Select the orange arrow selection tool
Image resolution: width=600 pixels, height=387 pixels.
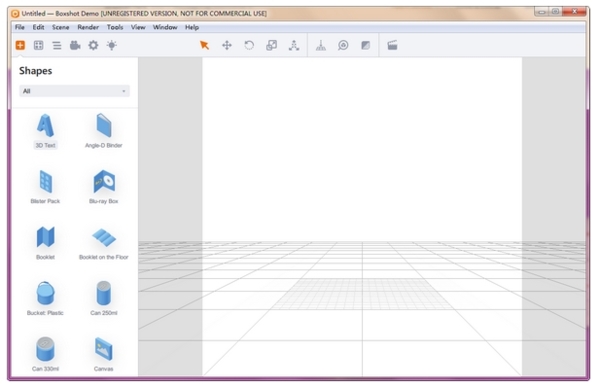pyautogui.click(x=205, y=45)
